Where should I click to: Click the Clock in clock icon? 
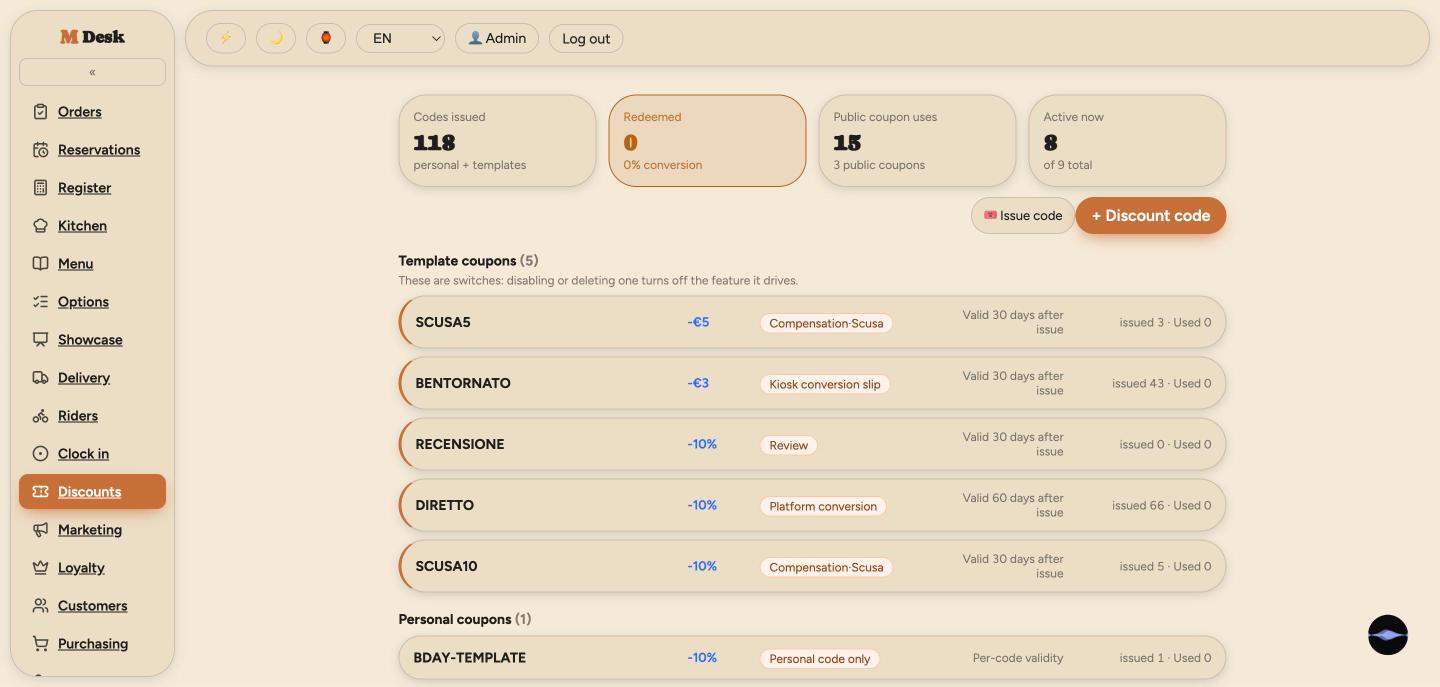click(x=40, y=454)
